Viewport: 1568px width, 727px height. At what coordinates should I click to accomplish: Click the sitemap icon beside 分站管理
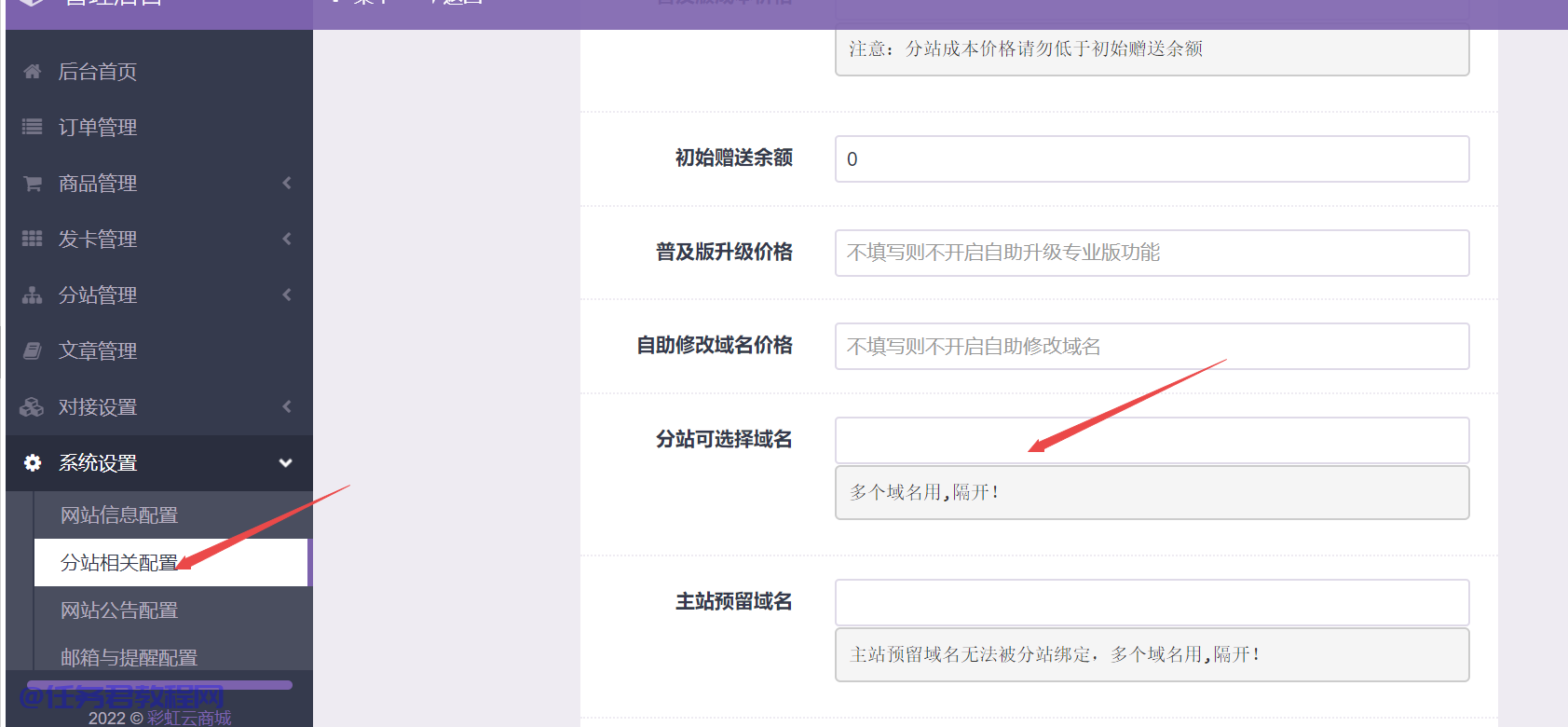32,295
